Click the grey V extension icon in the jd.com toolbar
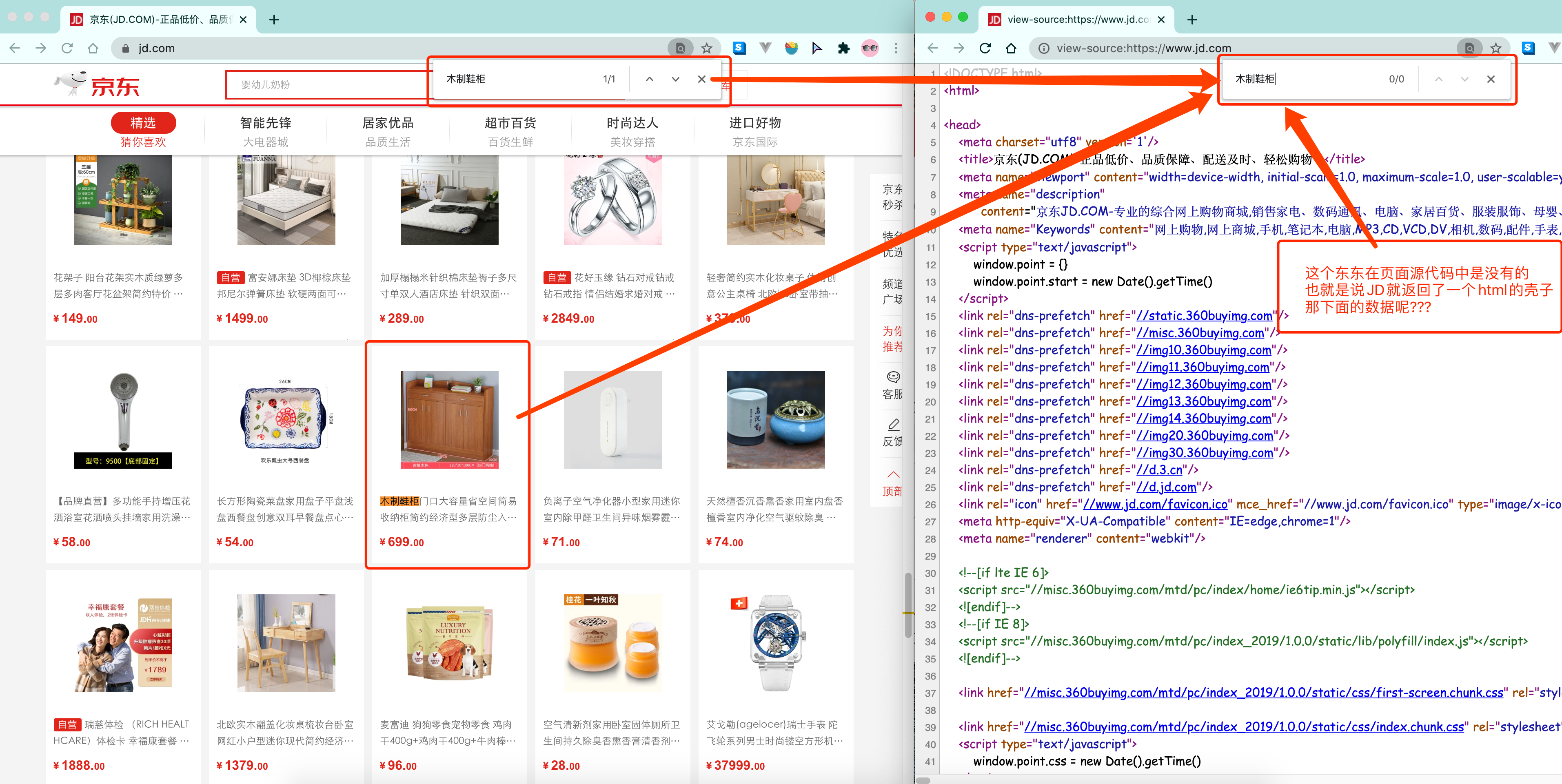The image size is (1562, 784). (x=765, y=48)
